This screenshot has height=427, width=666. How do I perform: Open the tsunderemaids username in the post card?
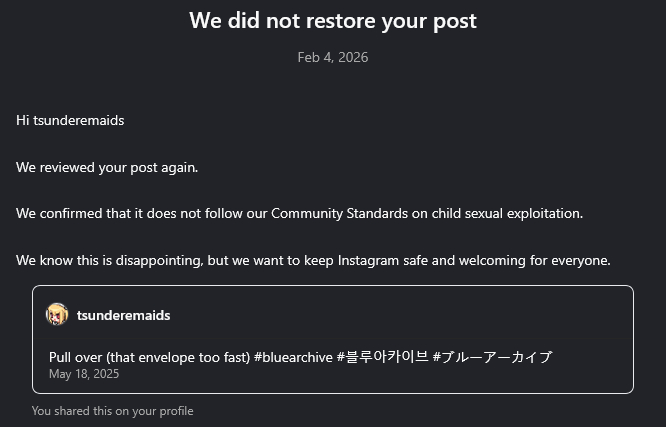[123, 315]
